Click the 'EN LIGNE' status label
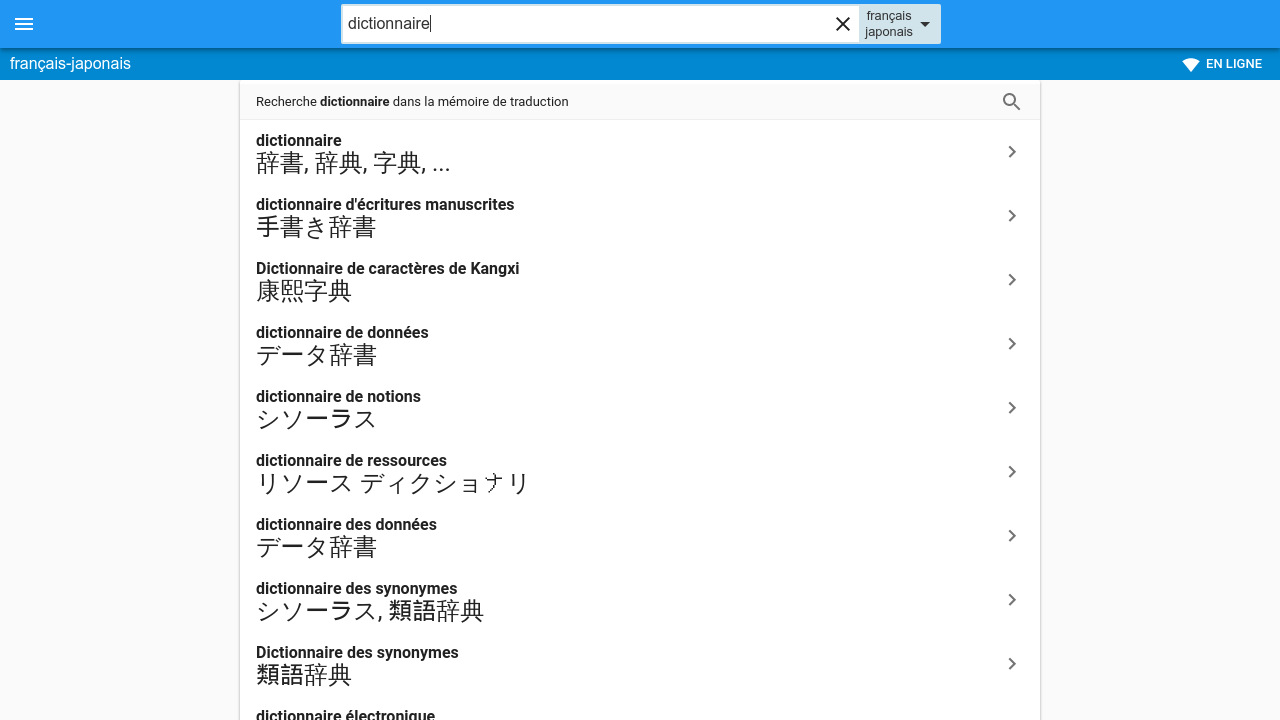Viewport: 1280px width, 720px height. [x=1234, y=64]
